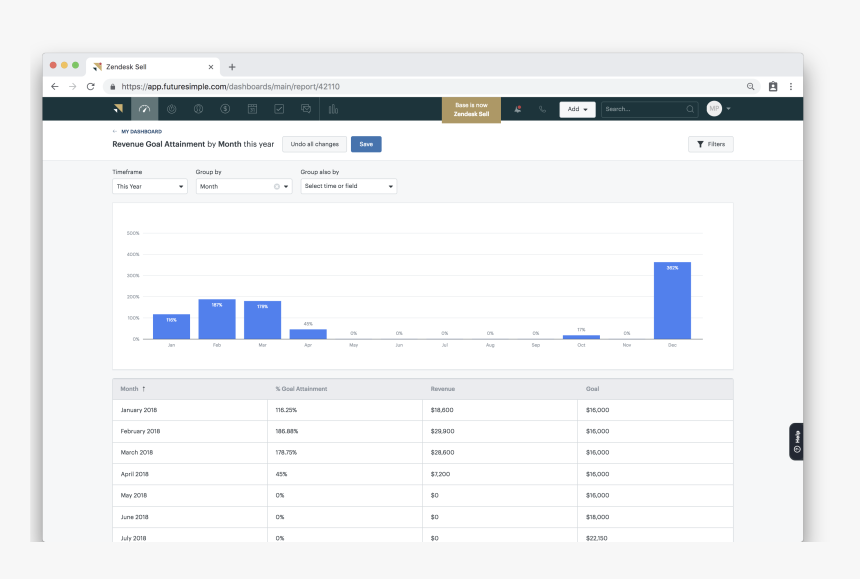The image size is (860, 579).
Task: Click the January bar in chart
Action: [x=172, y=327]
